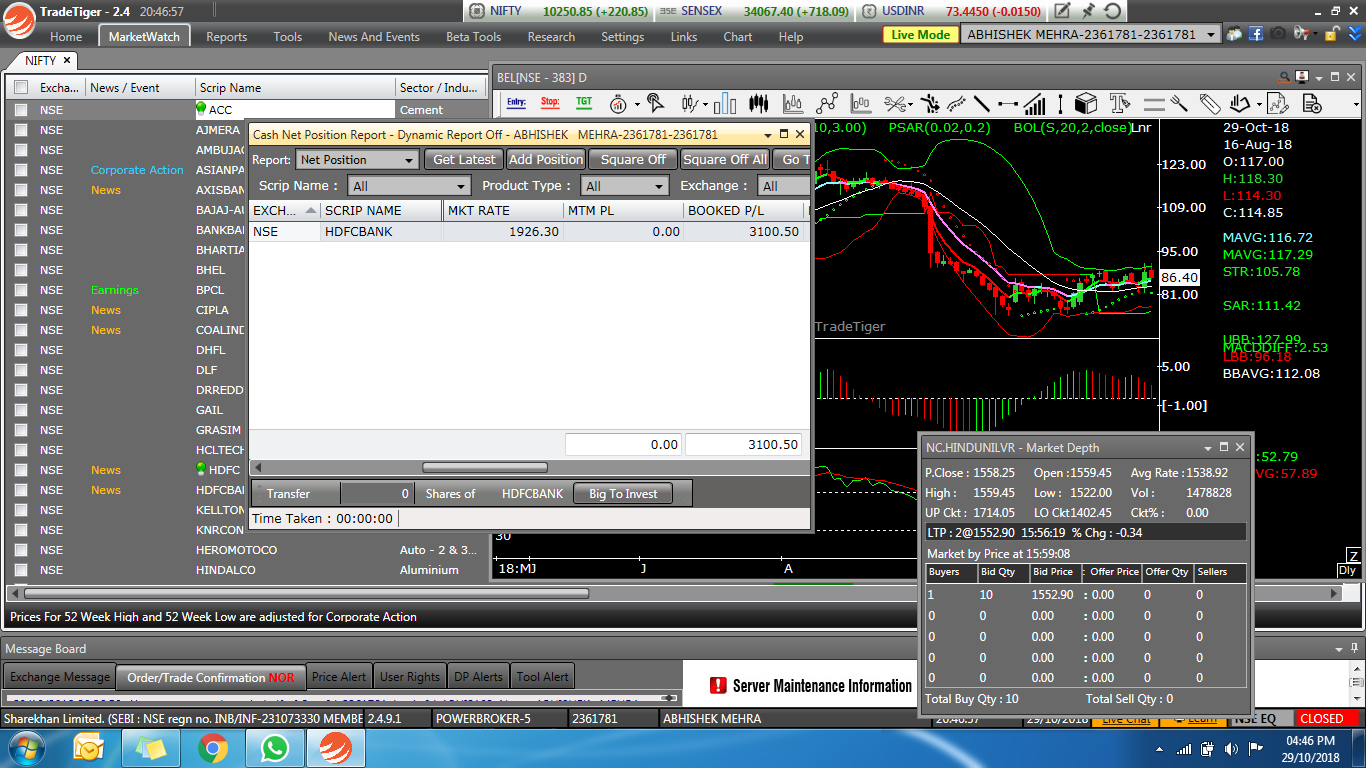This screenshot has height=768, width=1366.
Task: Select the bar chart style icon
Action: [725, 104]
